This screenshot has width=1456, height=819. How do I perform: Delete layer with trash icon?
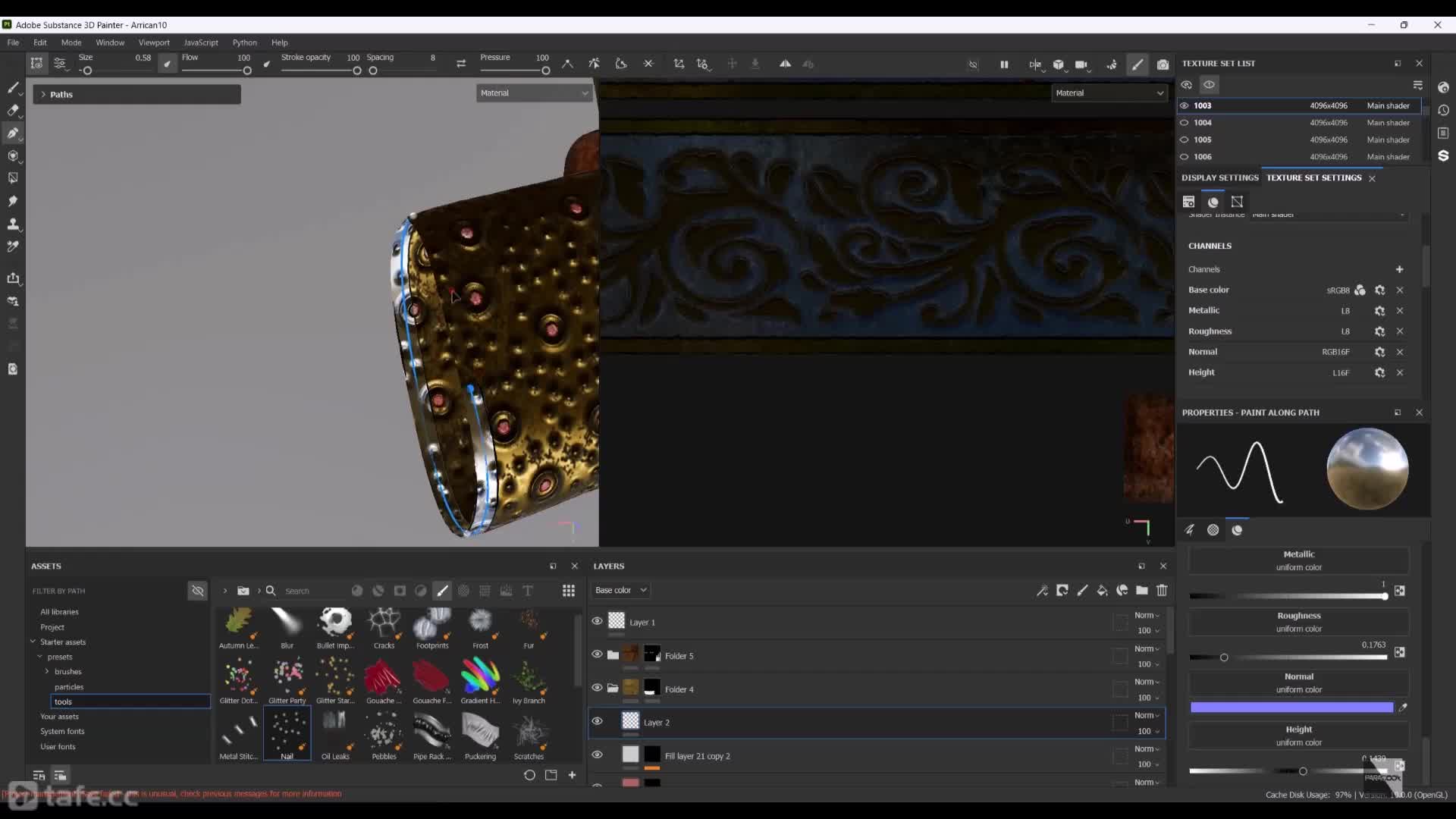[1162, 590]
